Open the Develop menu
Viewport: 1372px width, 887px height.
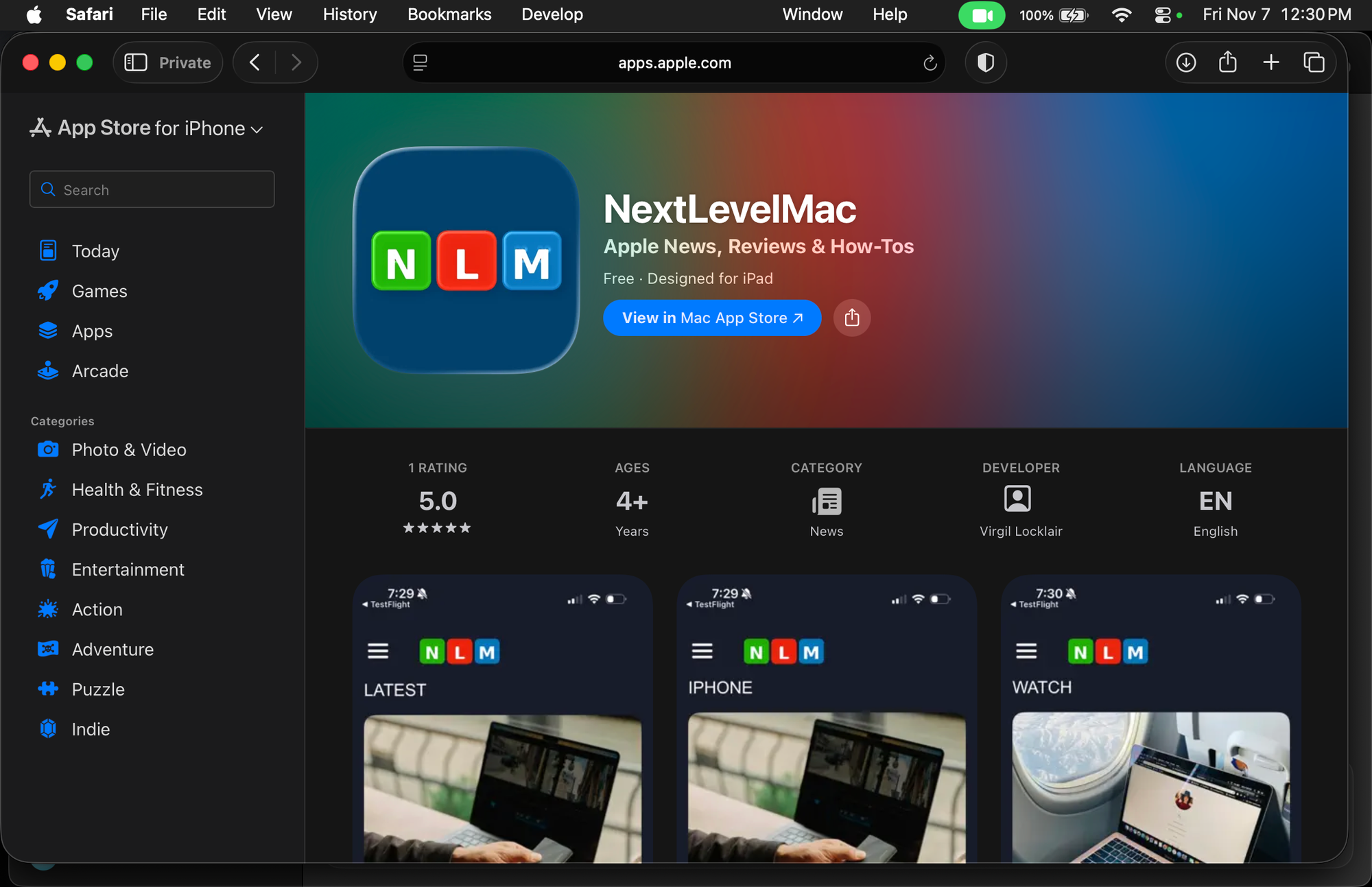[x=552, y=14]
